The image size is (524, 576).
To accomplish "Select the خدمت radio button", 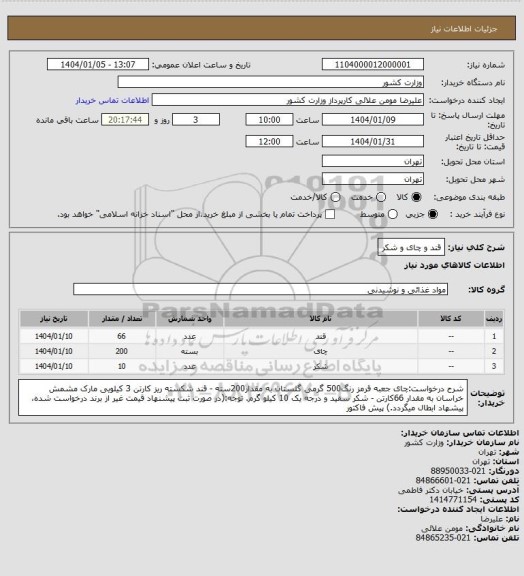I will (381, 197).
